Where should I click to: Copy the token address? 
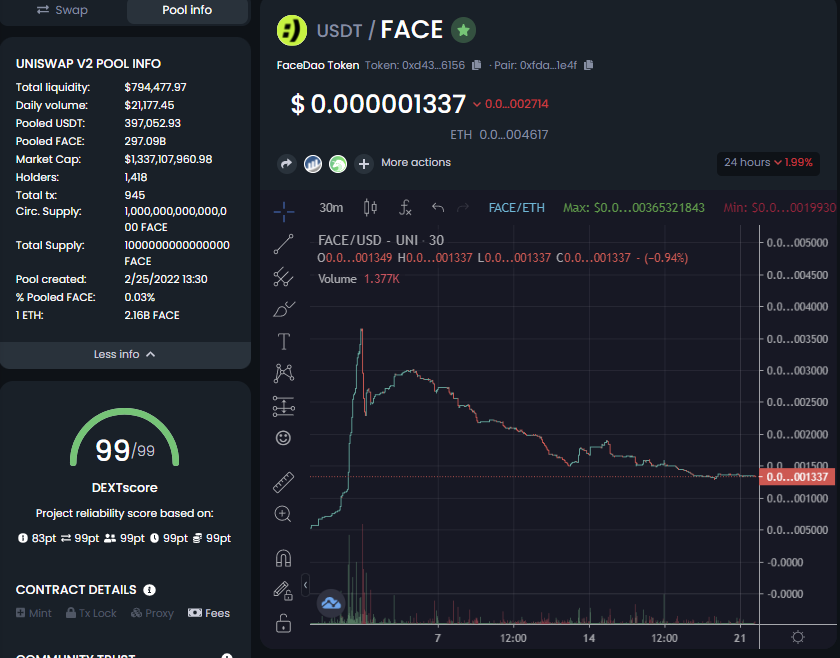(476, 65)
